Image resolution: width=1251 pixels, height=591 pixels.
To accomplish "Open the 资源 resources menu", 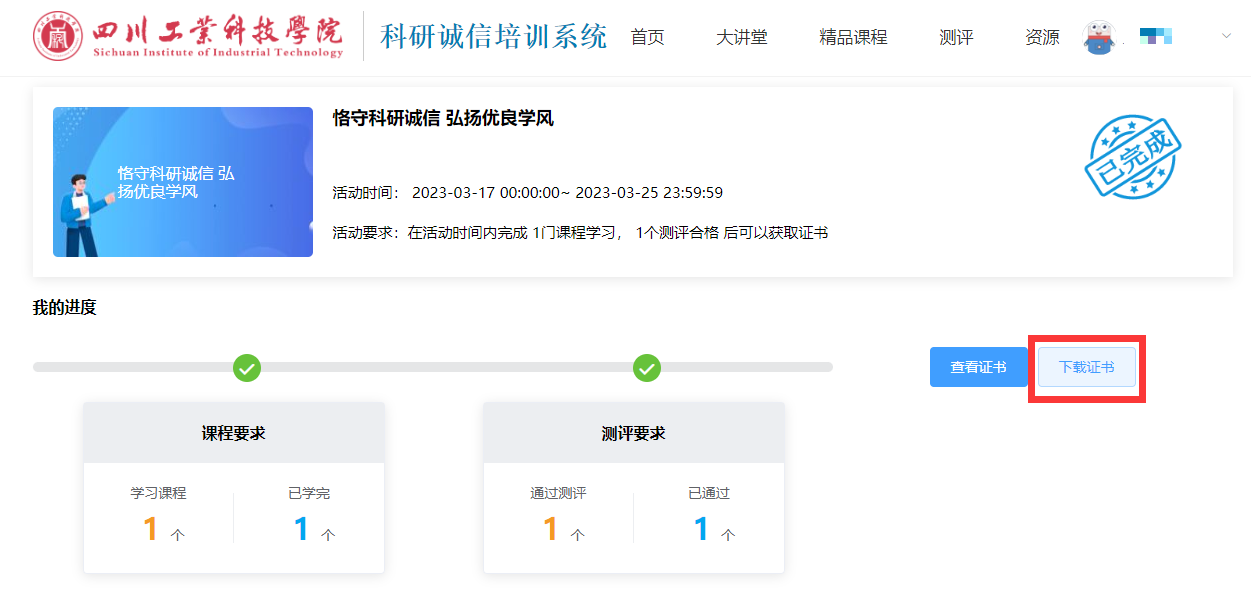I will point(1042,38).
